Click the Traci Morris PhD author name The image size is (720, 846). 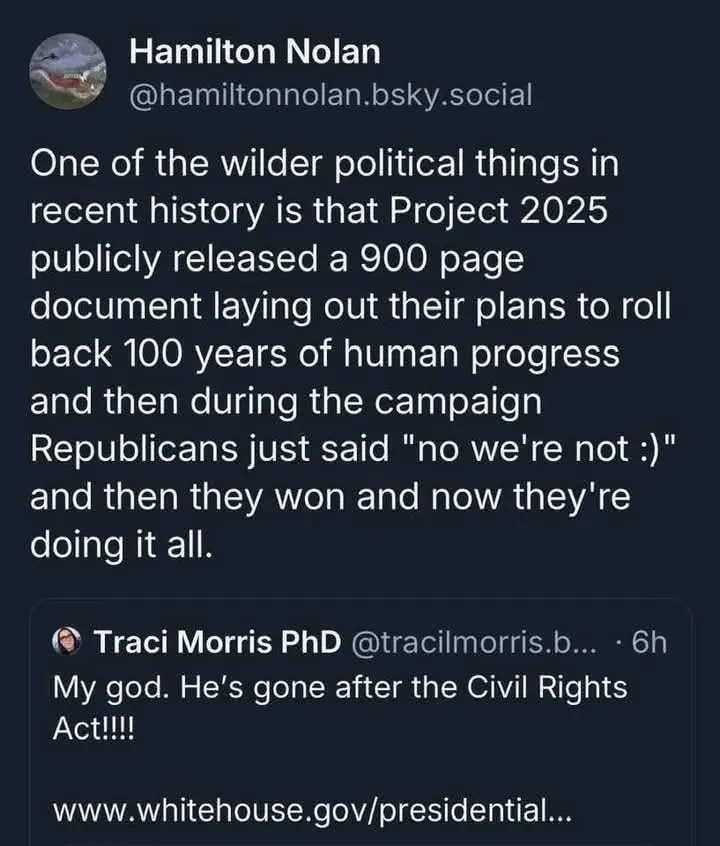click(217, 642)
